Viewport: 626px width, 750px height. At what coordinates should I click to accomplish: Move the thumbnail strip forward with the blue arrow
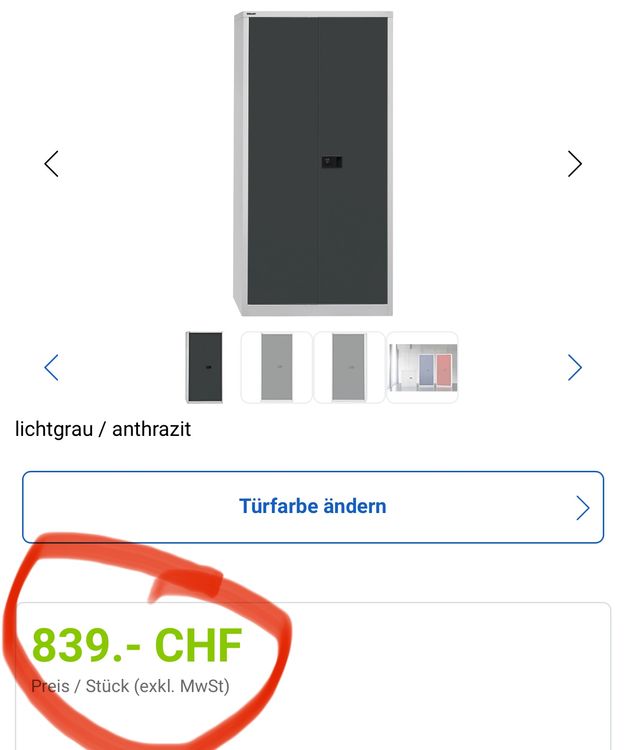pos(574,367)
